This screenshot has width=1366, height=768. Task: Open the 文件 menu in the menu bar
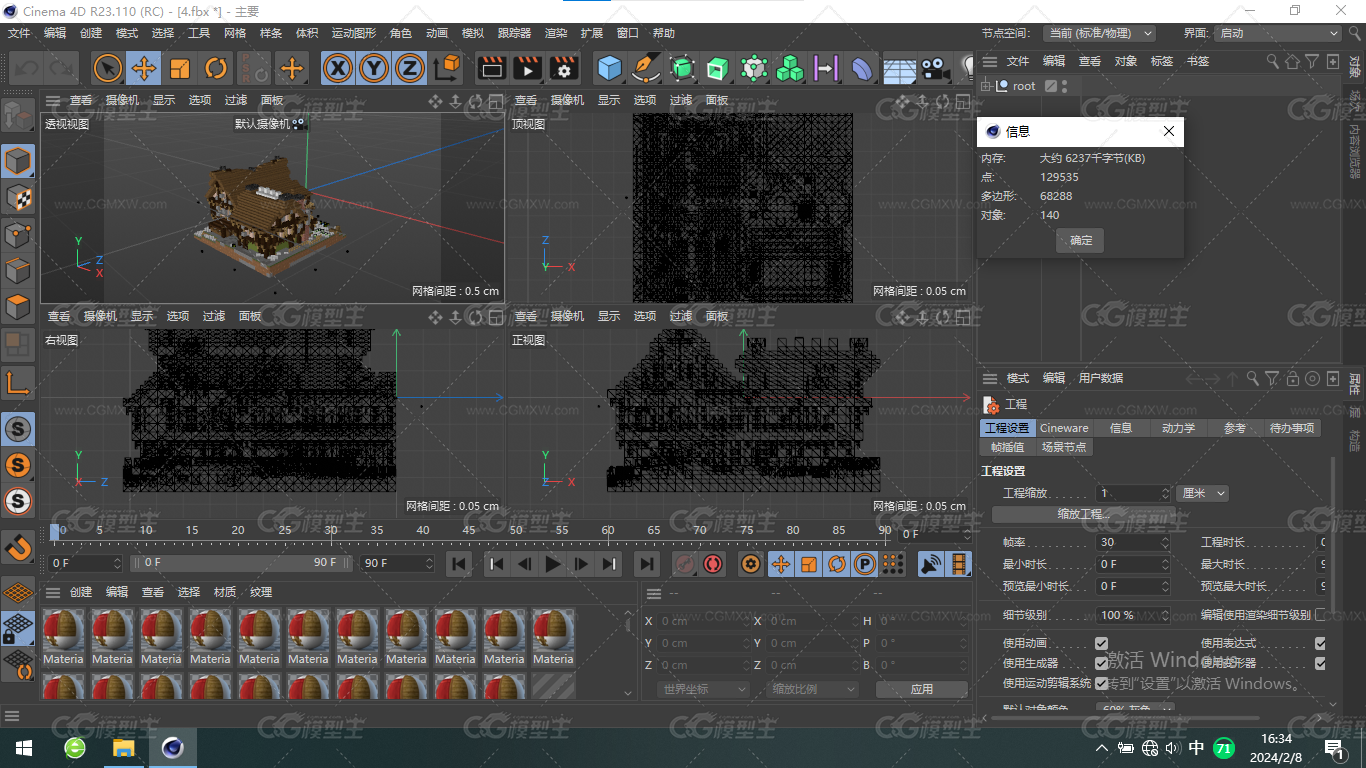(19, 33)
